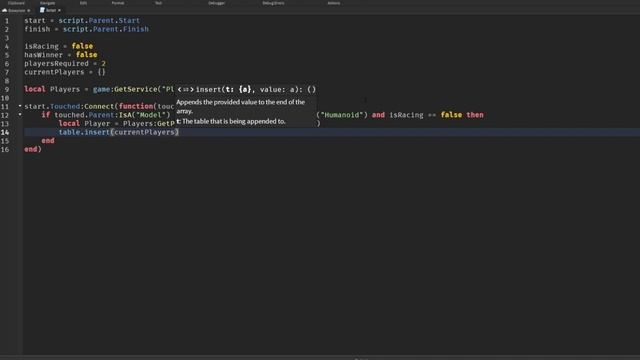Click 'currentPlayers = {}' on line 7
Viewport: 640px width, 360px height.
point(65,72)
